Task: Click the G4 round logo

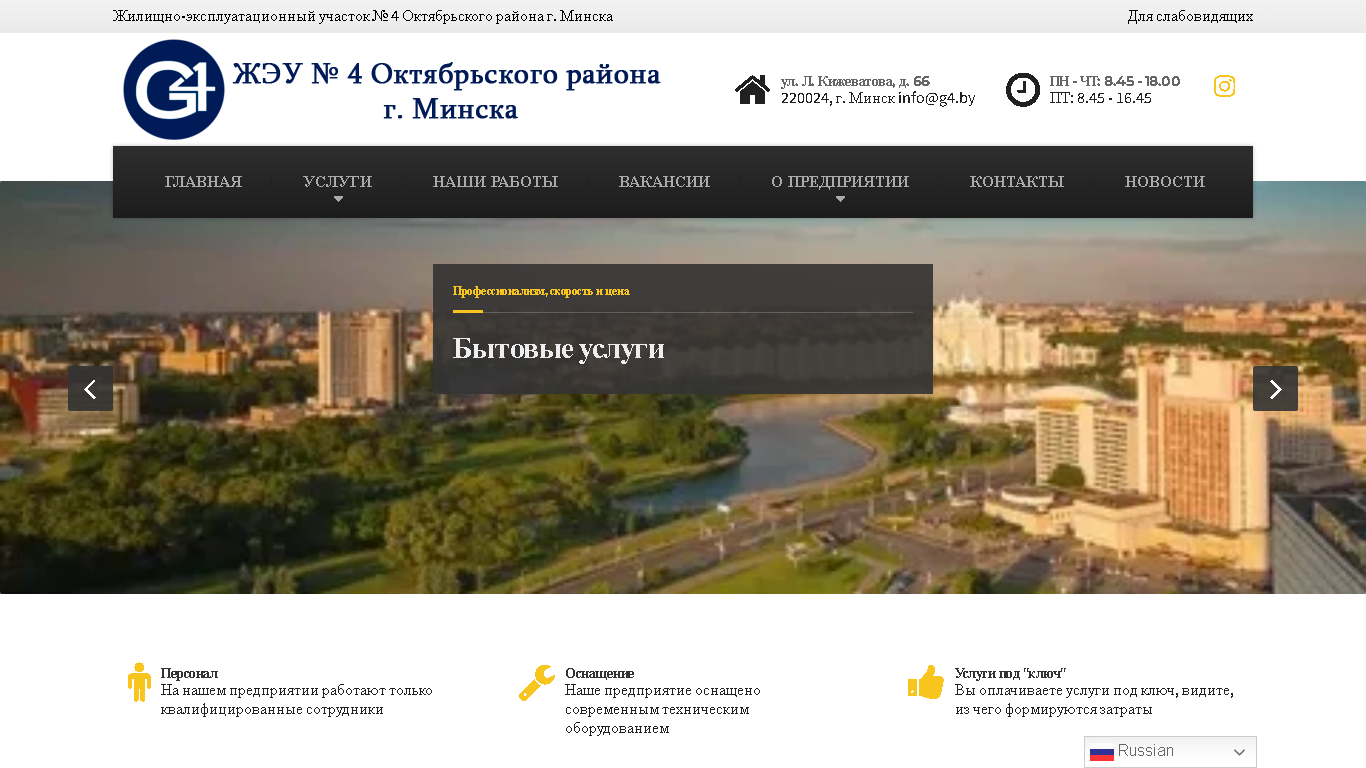Action: (x=174, y=90)
